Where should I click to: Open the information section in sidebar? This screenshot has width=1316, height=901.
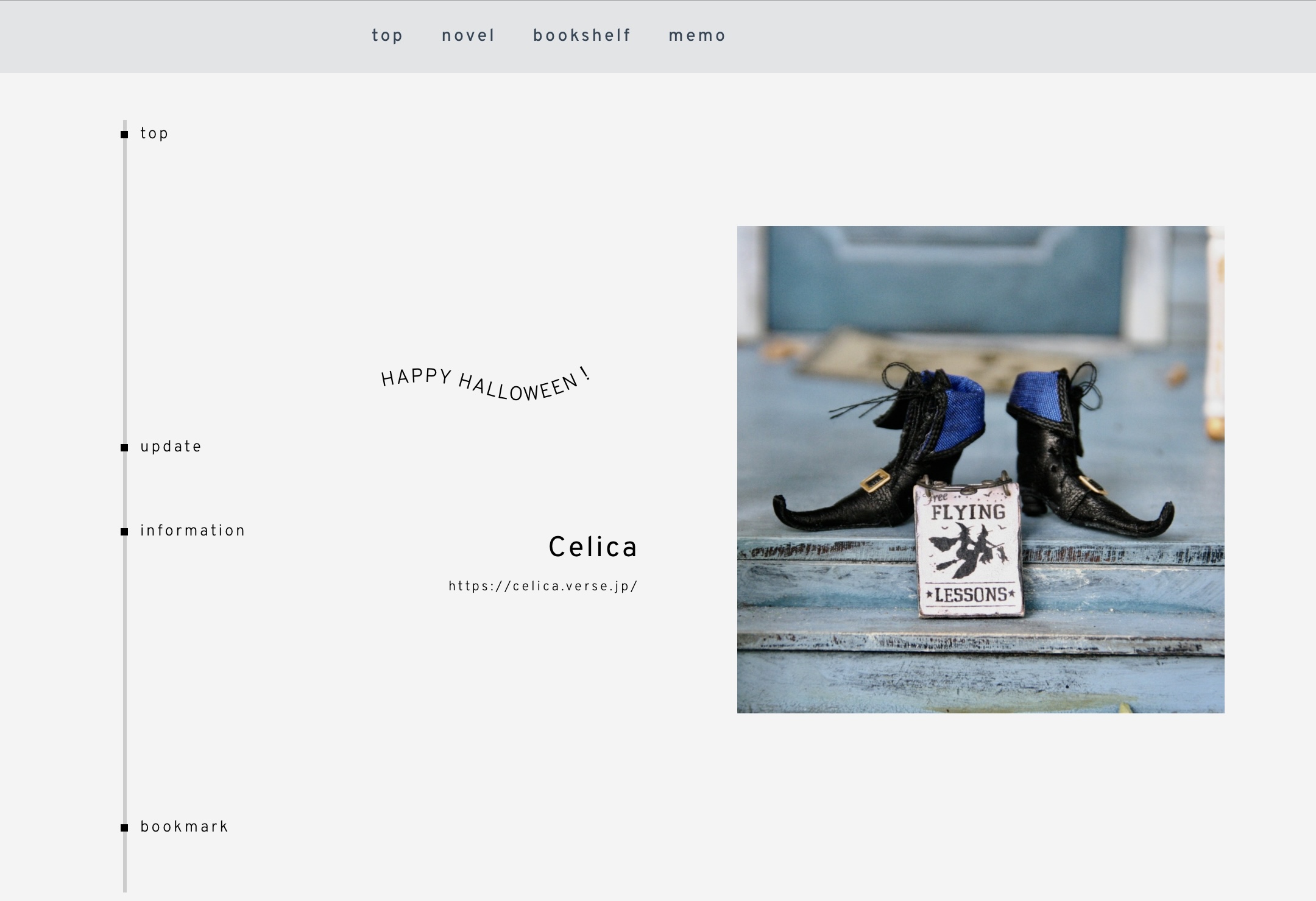(x=193, y=531)
